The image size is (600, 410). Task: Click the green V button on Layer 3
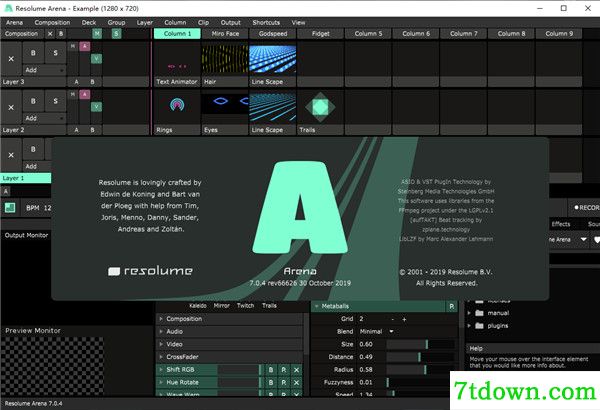[x=96, y=59]
